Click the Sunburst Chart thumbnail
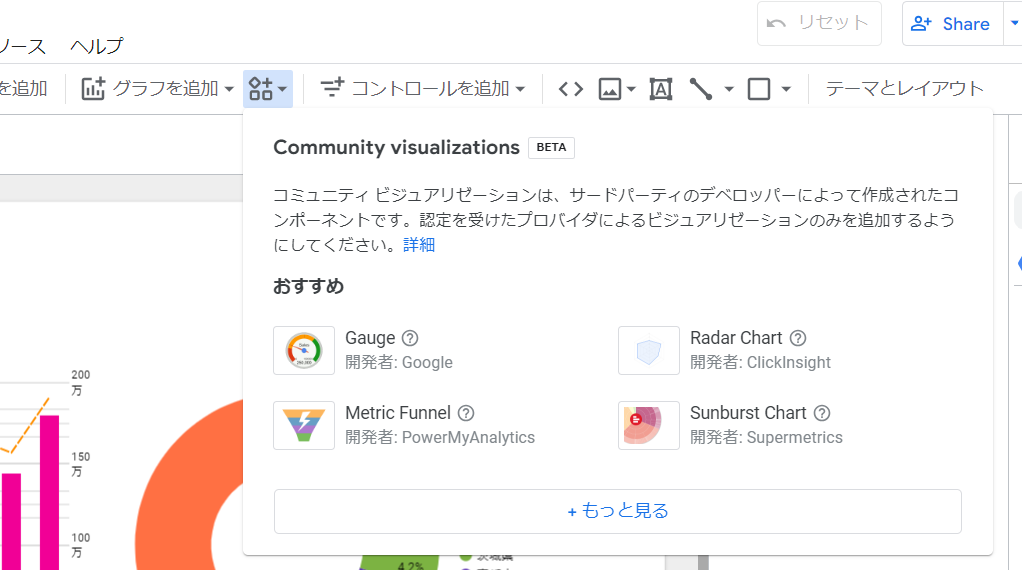Image resolution: width=1022 pixels, height=570 pixels. pyautogui.click(x=649, y=425)
